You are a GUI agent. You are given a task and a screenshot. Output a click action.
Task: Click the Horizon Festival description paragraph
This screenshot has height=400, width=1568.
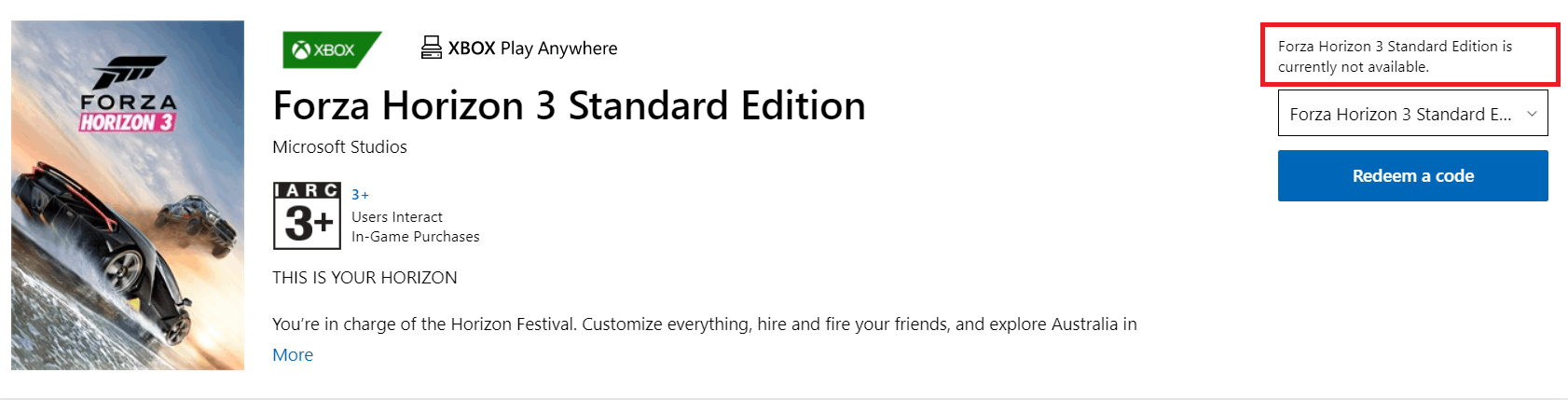705,324
